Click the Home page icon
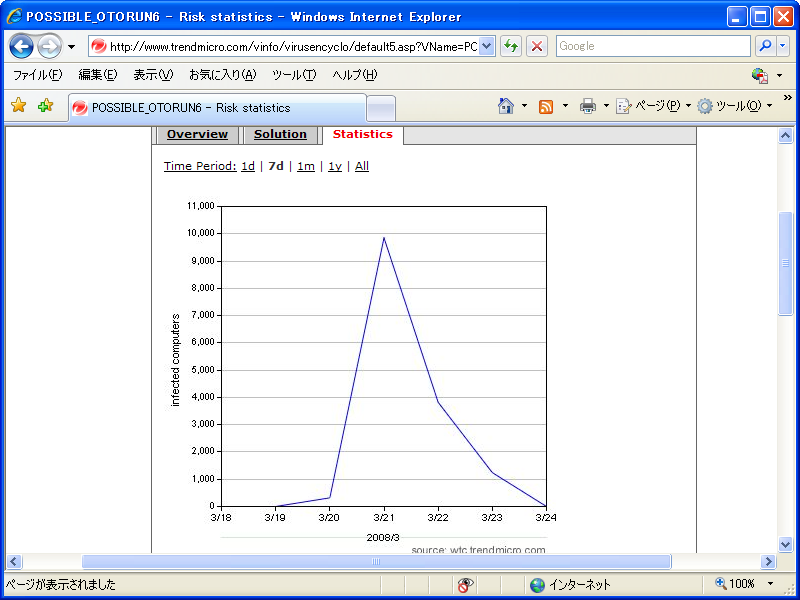Image resolution: width=800 pixels, height=600 pixels. (x=506, y=106)
